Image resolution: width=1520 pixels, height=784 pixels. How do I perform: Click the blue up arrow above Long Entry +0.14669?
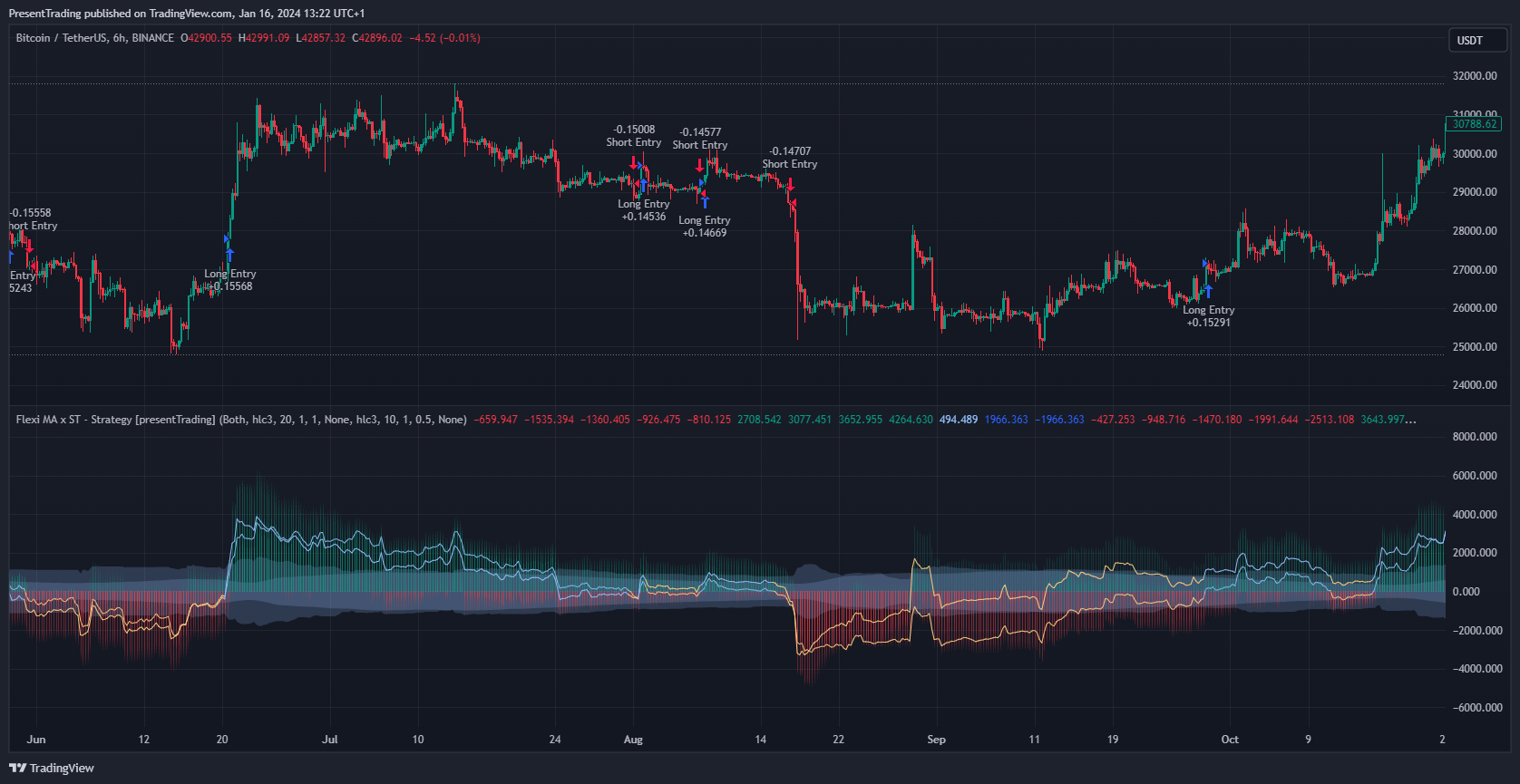705,201
